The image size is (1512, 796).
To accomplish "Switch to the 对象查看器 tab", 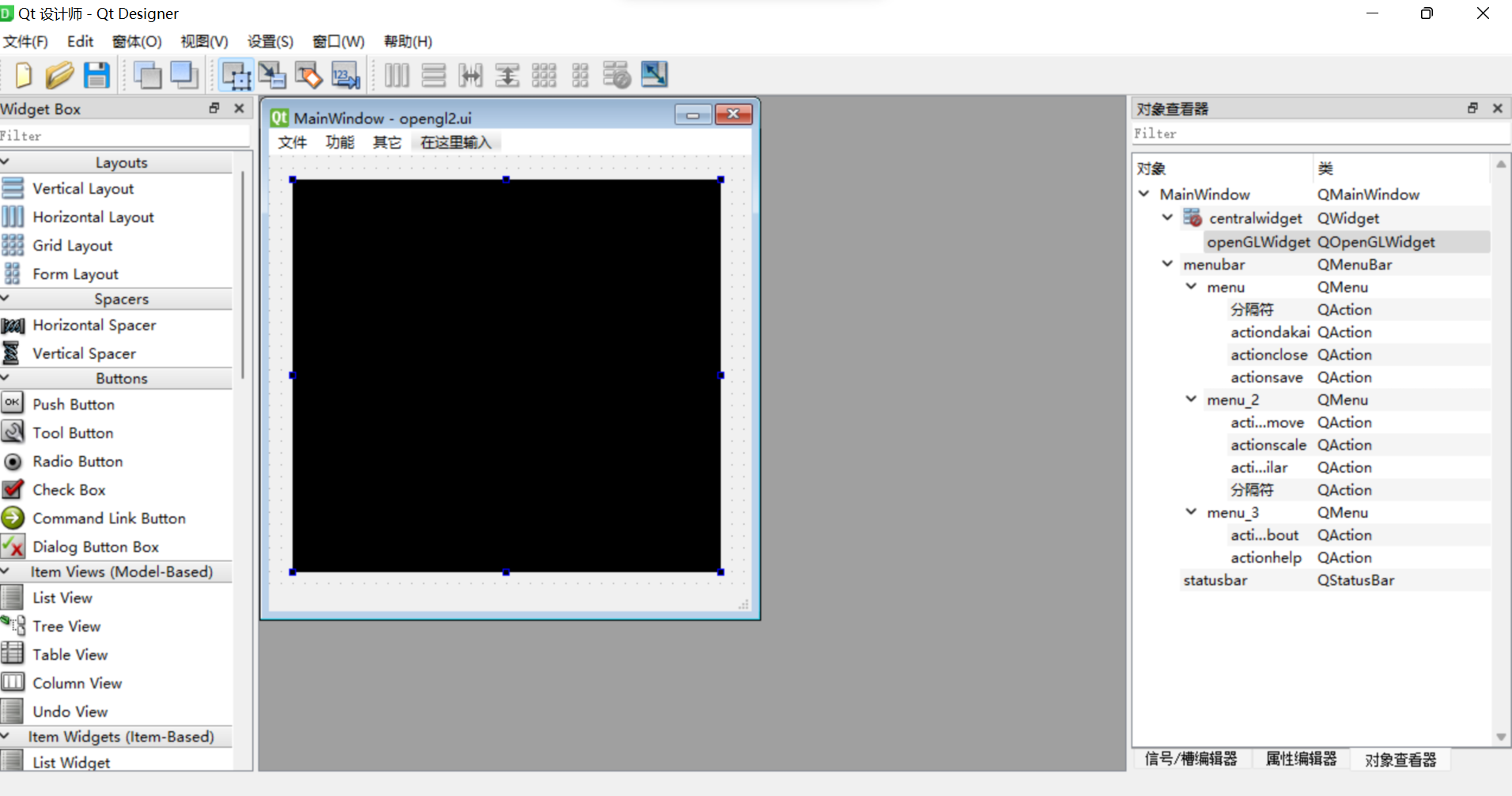I will [x=1400, y=760].
